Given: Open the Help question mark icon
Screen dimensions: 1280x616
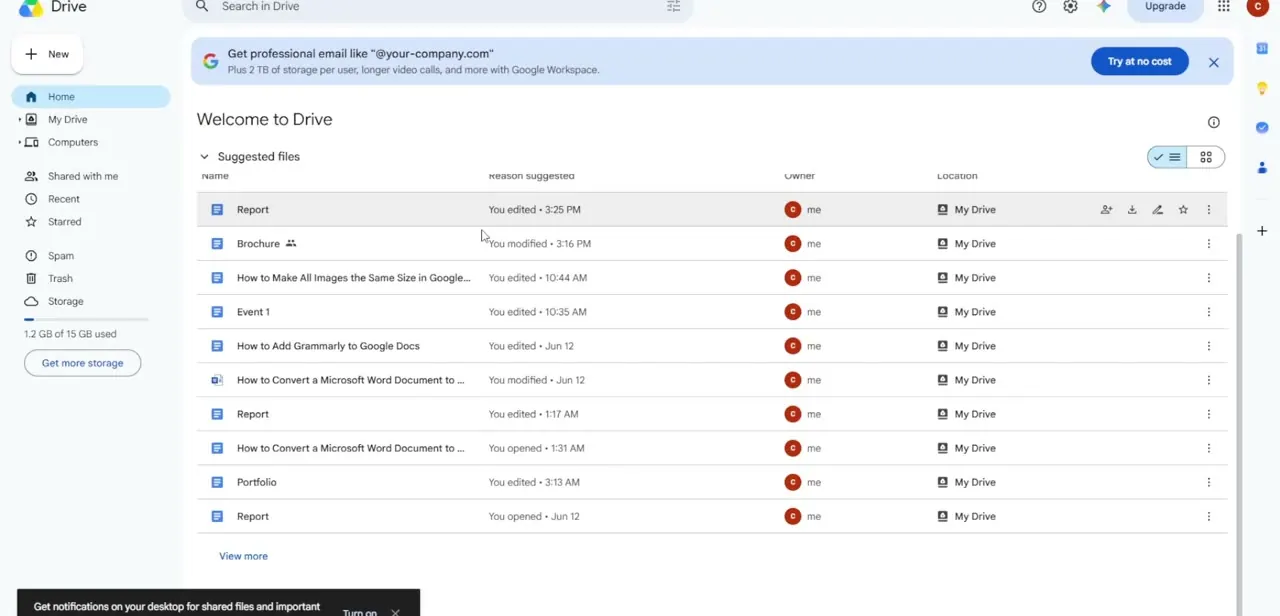Looking at the screenshot, I should [x=1039, y=6].
